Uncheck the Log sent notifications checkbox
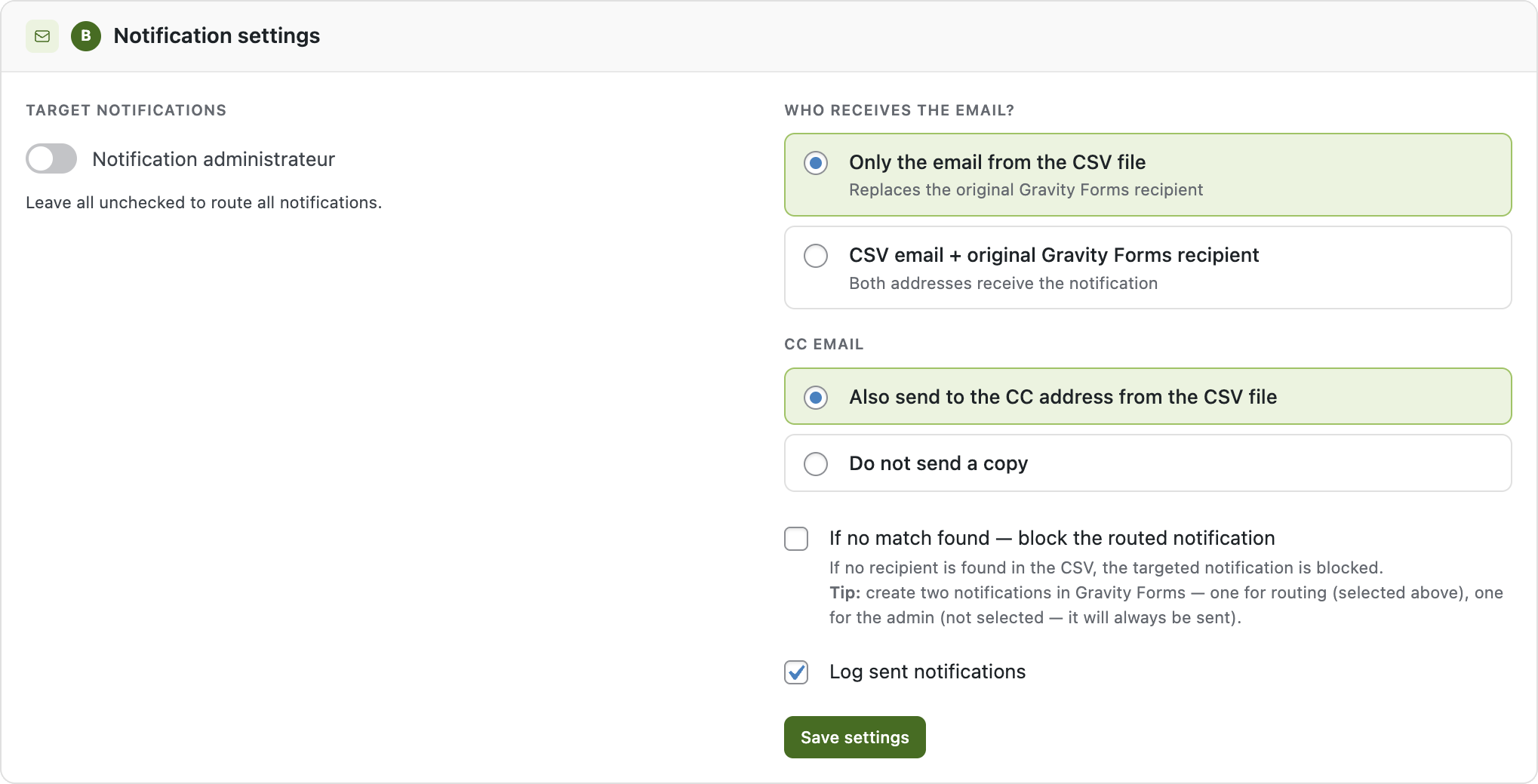This screenshot has width=1538, height=784. 796,672
